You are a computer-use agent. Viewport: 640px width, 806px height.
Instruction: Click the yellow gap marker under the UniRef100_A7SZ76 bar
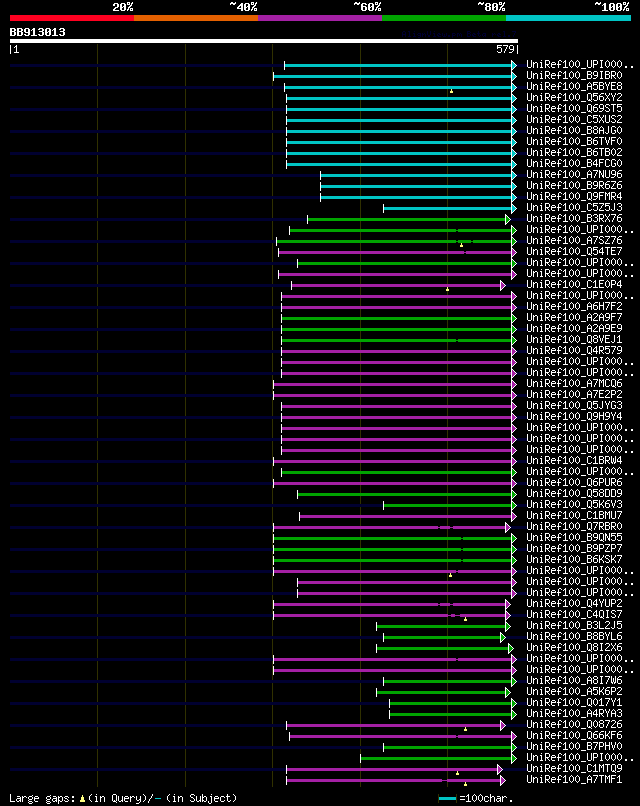point(461,245)
